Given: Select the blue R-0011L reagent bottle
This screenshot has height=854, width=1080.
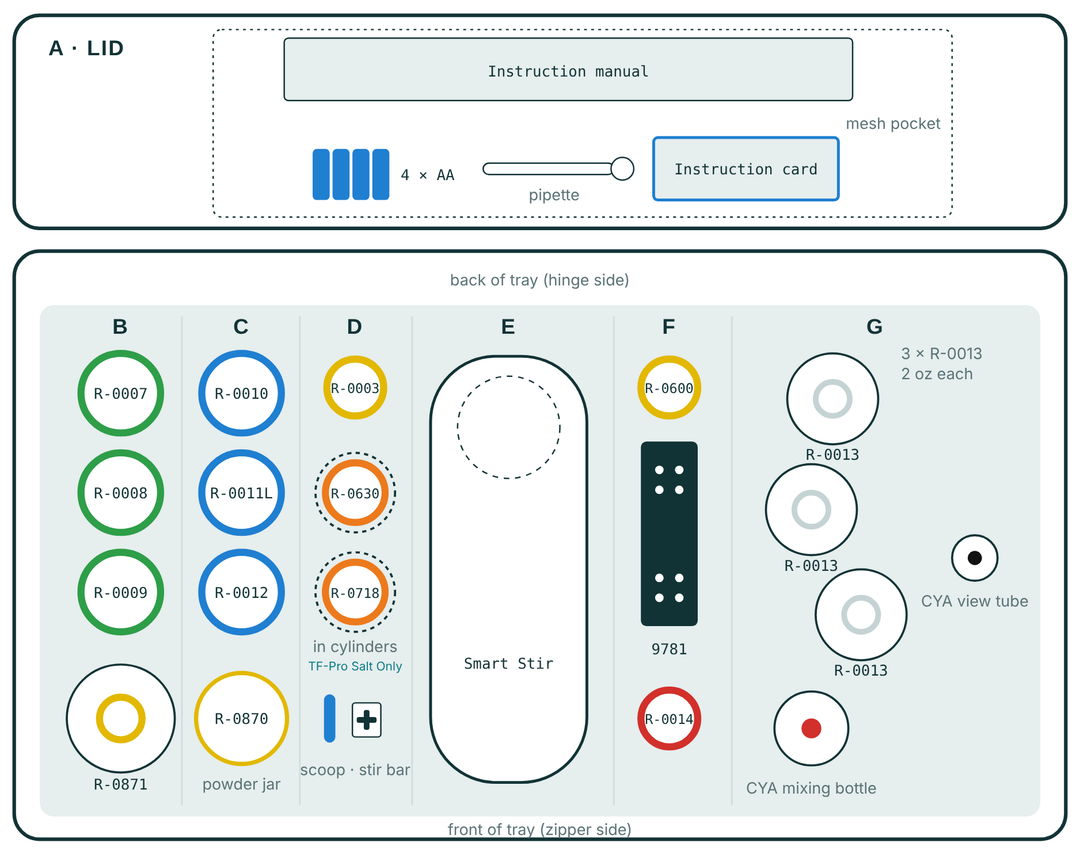Looking at the screenshot, I should (241, 492).
